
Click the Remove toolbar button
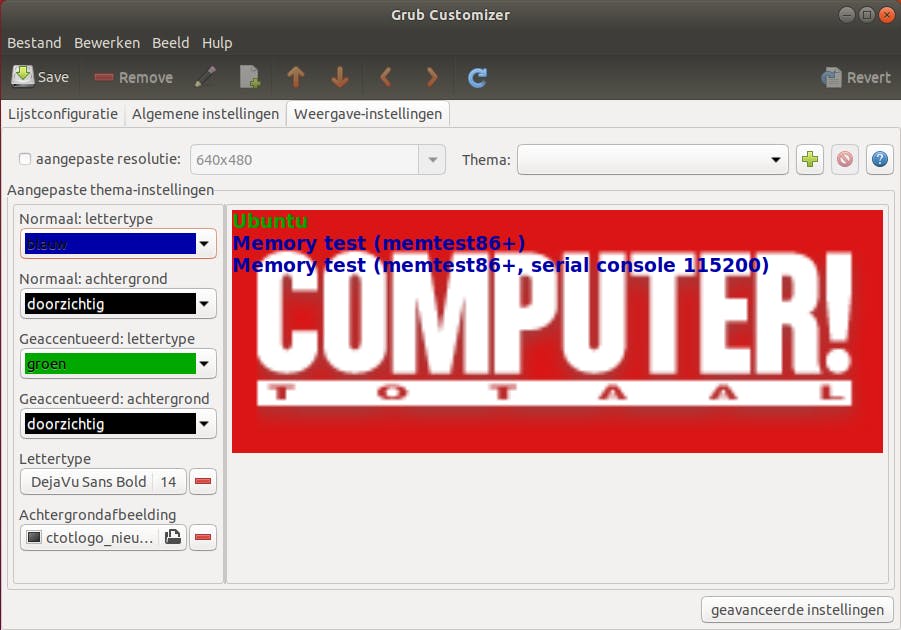point(133,77)
